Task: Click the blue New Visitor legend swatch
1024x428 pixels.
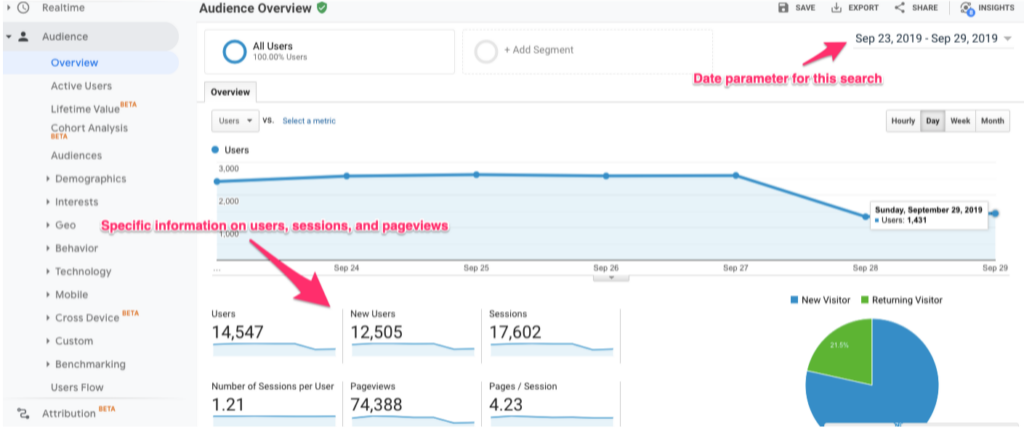Action: [x=794, y=300]
